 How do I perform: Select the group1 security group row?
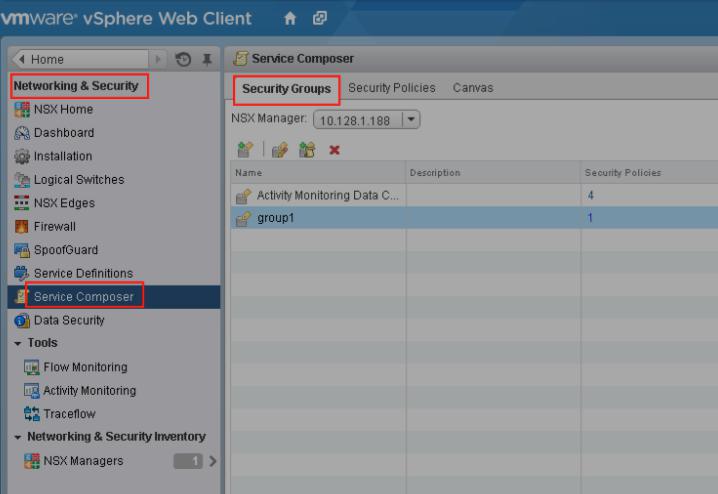pyautogui.click(x=474, y=218)
